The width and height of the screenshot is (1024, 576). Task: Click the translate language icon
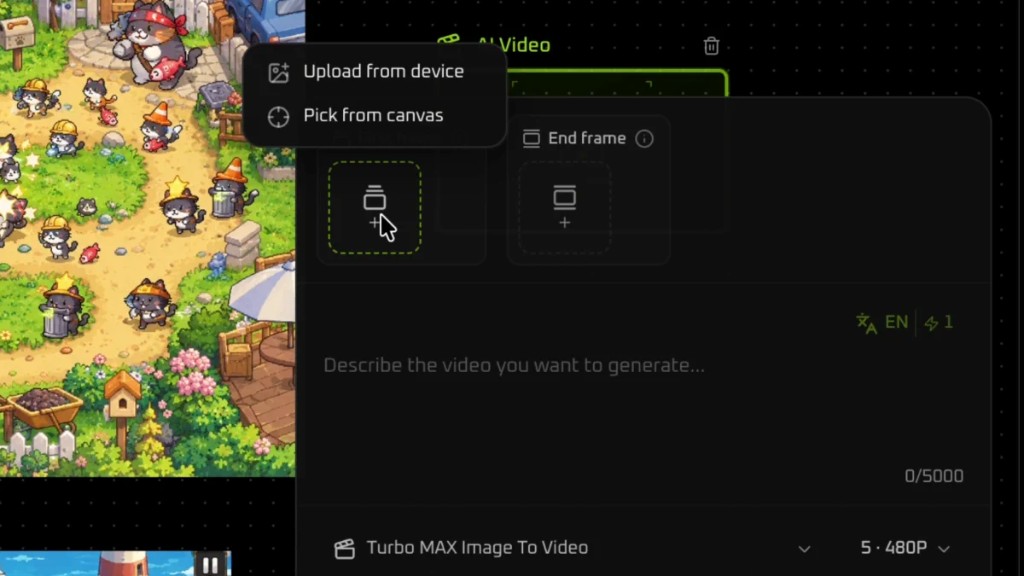[867, 323]
